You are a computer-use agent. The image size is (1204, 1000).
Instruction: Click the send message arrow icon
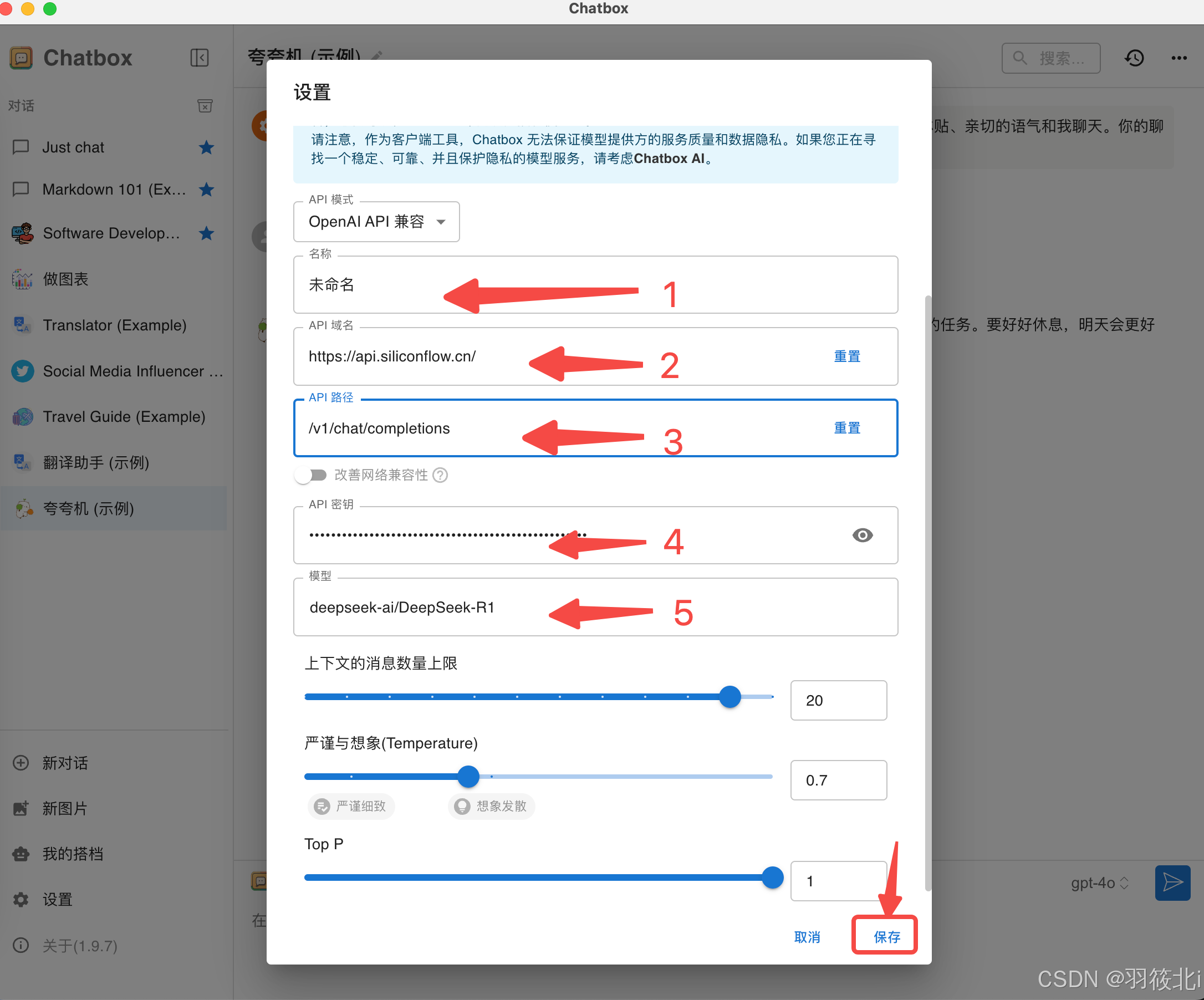point(1172,882)
